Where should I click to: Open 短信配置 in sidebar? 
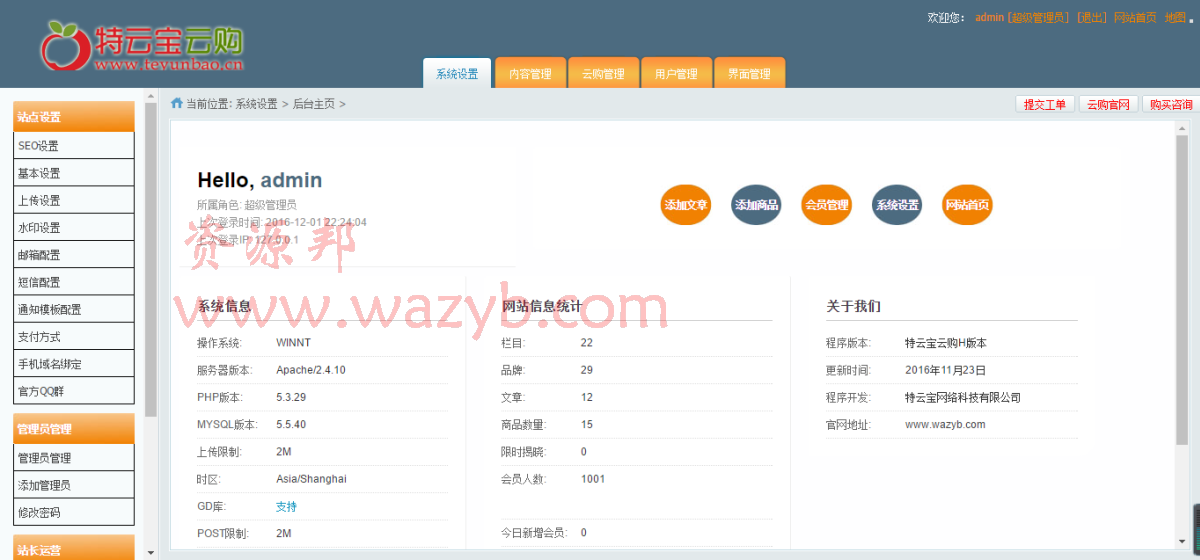[x=74, y=282]
